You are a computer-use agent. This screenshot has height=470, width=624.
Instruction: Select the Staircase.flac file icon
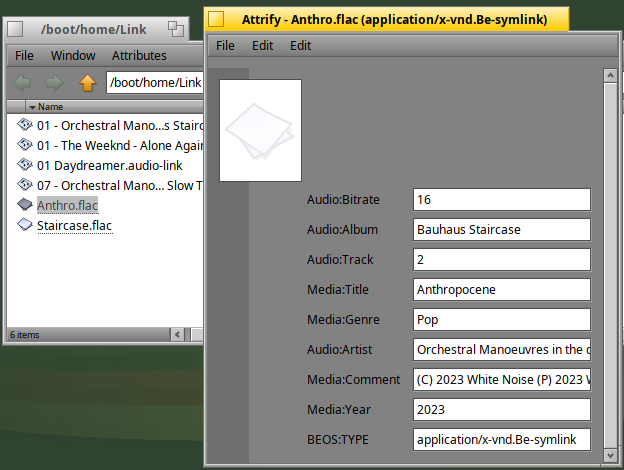(x=25, y=225)
